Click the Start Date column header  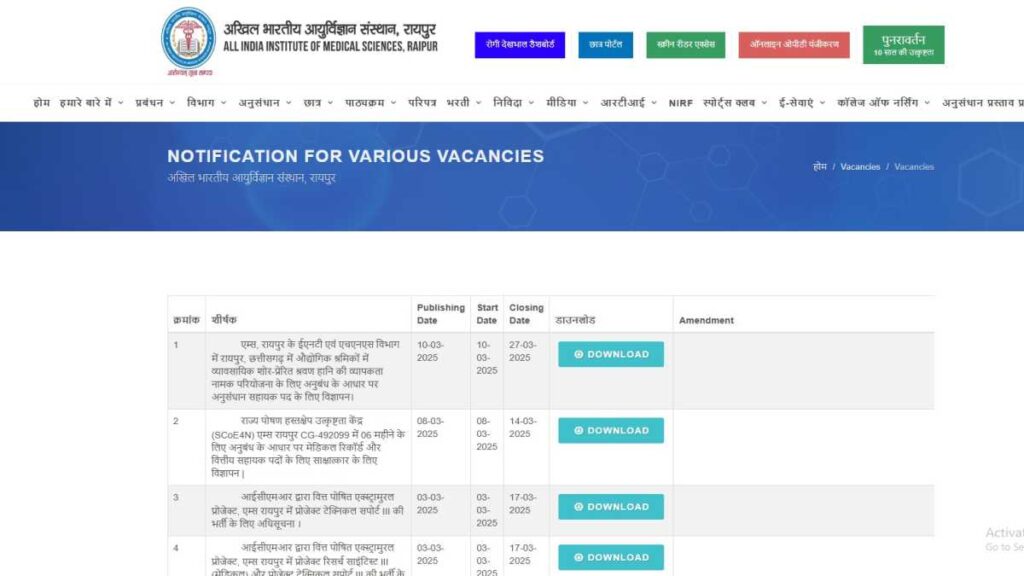point(487,314)
